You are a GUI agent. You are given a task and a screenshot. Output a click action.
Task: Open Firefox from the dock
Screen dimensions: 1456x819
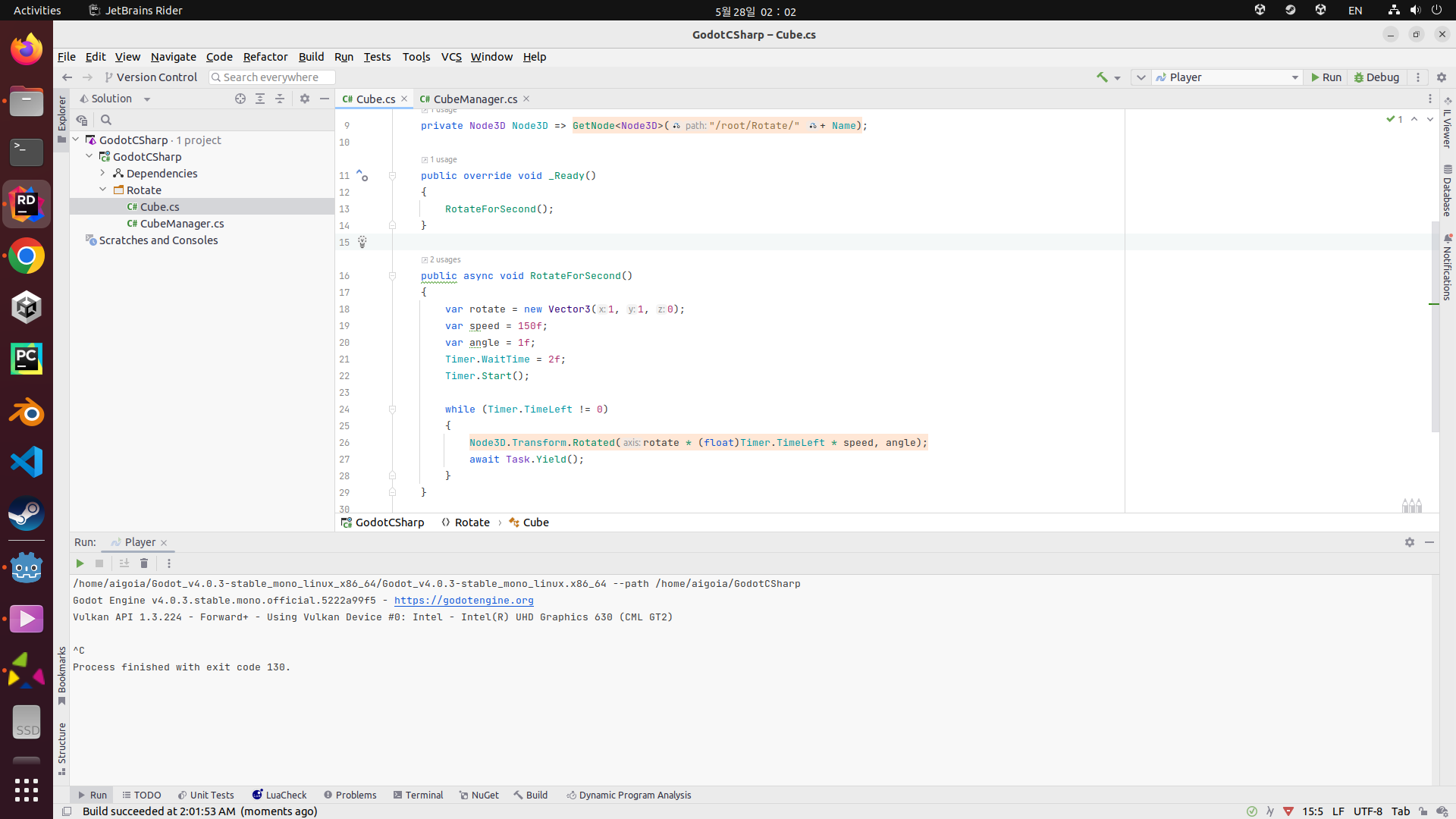coord(27,49)
